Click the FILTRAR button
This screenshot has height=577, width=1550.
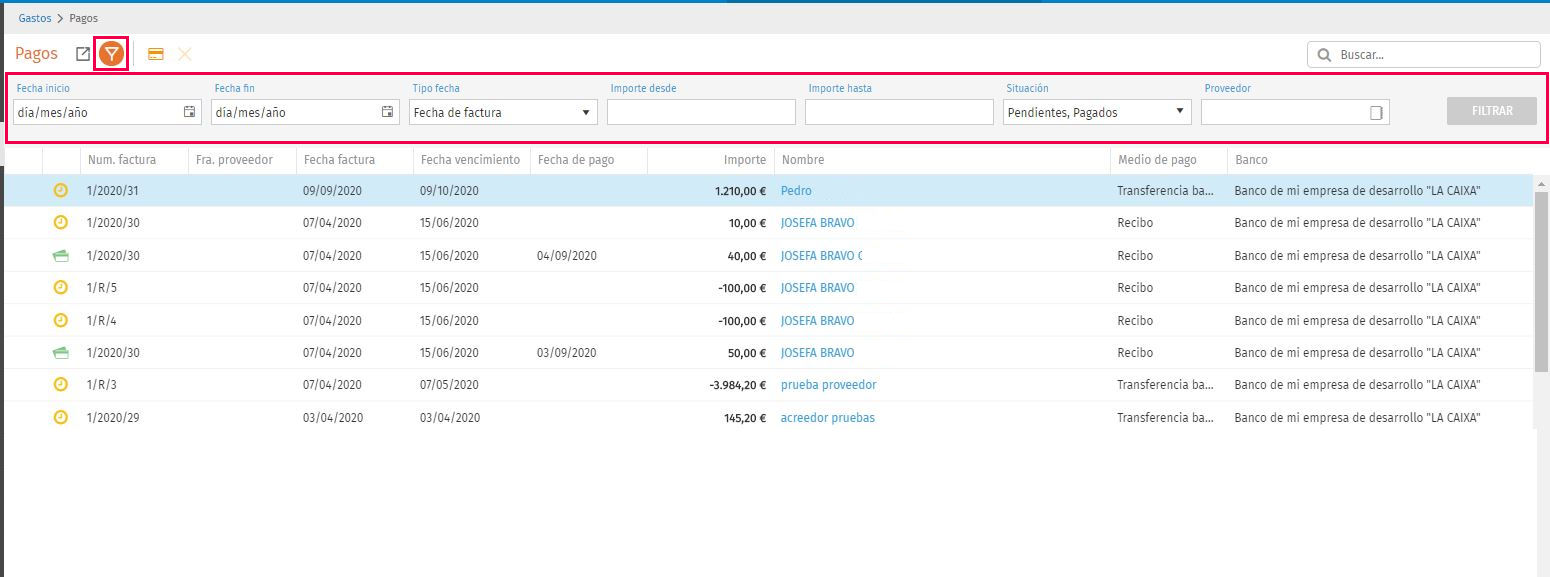(x=1491, y=111)
